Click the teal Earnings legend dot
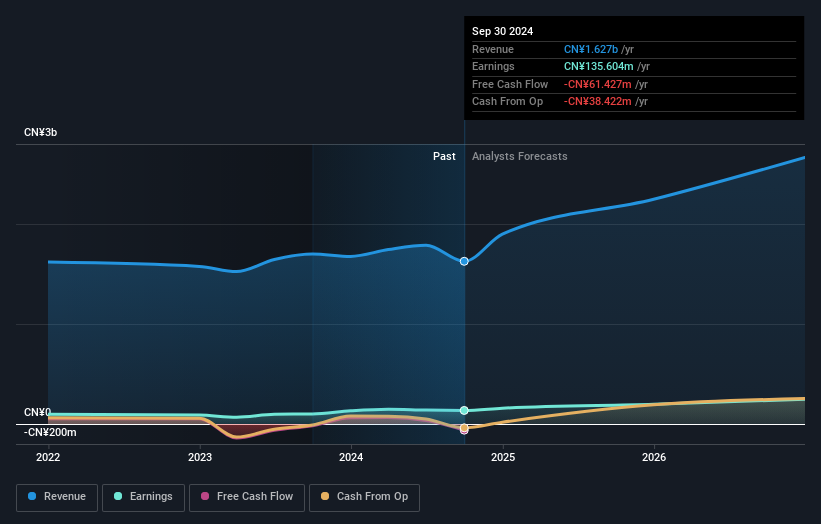The height and width of the screenshot is (524, 821). pos(119,497)
